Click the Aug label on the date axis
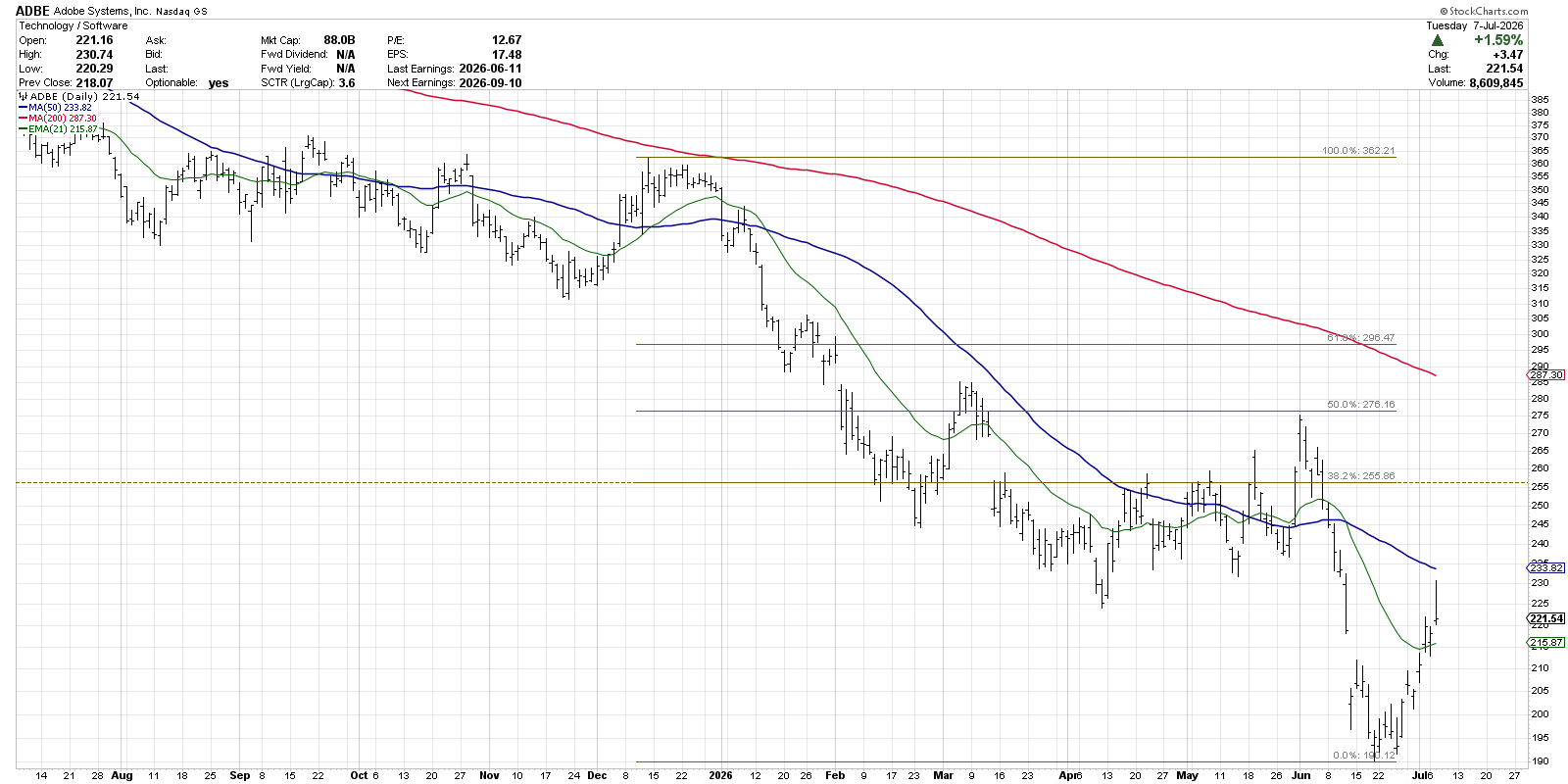The height and width of the screenshot is (784, 1568). point(122,775)
